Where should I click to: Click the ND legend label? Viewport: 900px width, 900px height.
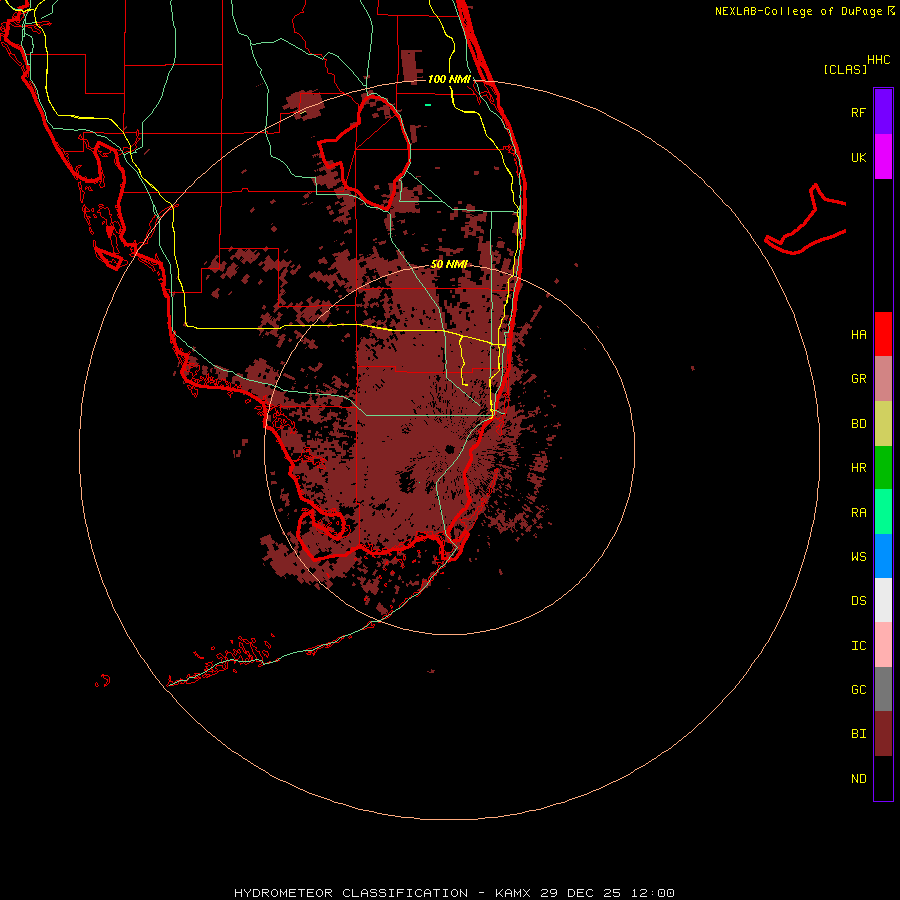[858, 779]
